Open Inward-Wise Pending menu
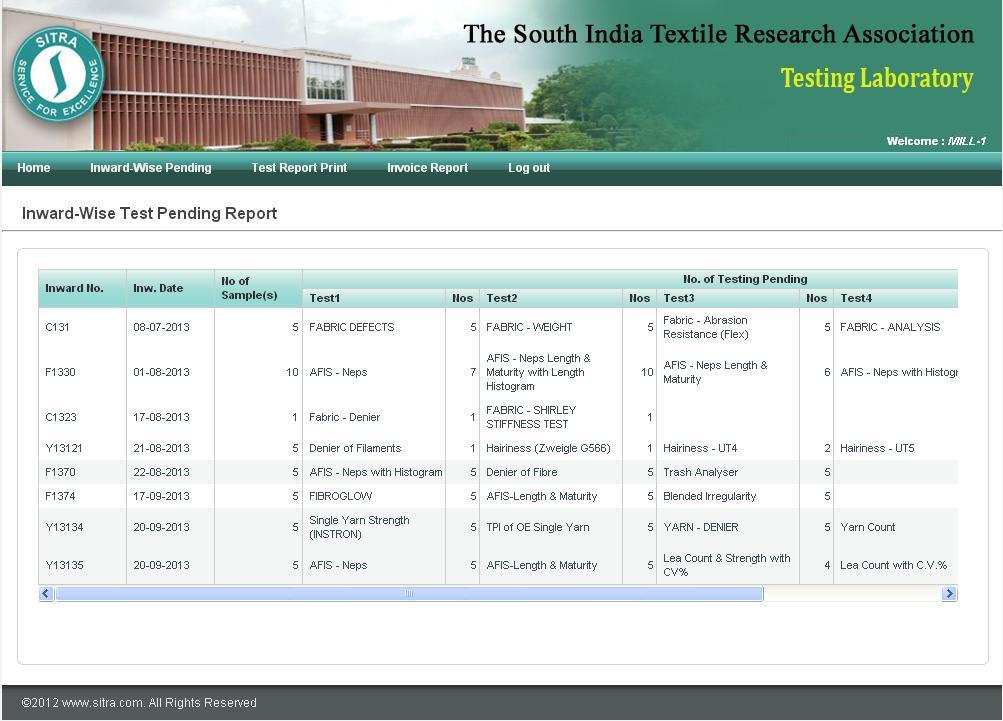The image size is (1003, 721). pos(150,168)
